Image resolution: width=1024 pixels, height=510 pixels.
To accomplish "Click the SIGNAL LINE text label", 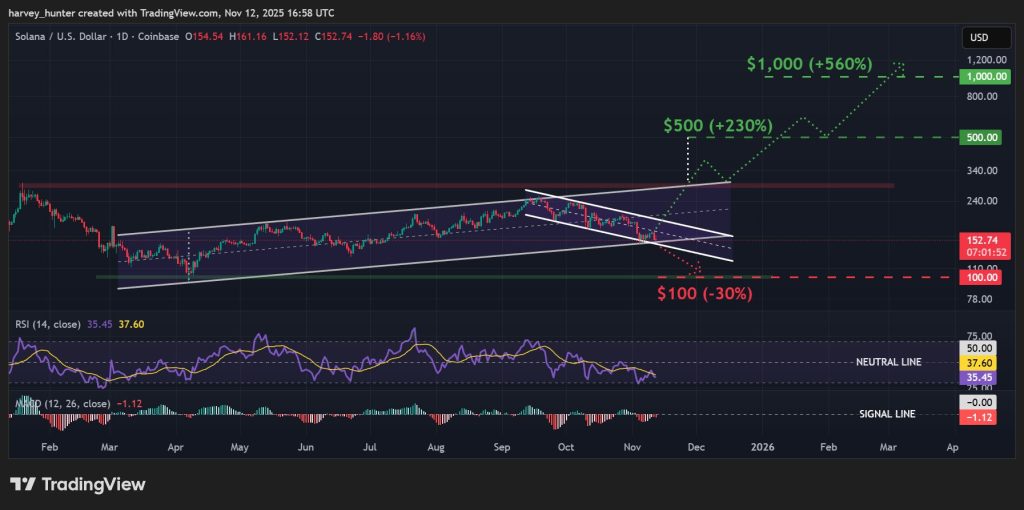I will (x=887, y=414).
